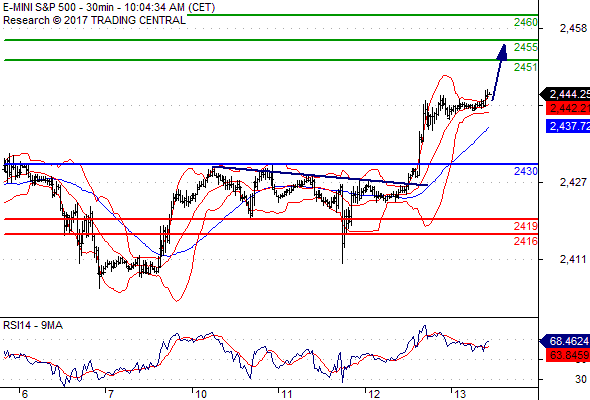Select the 'Research © 2017 TRADING CENTRAL' text
The height and width of the screenshot is (400, 590).
[x=94, y=20]
